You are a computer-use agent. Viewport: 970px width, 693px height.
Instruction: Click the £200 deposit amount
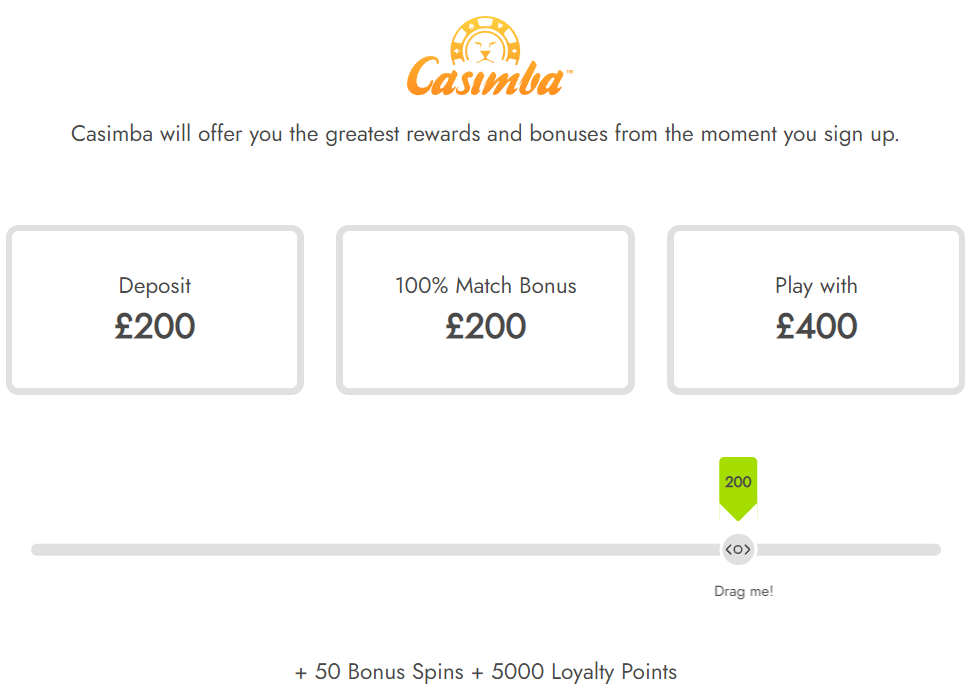click(155, 326)
